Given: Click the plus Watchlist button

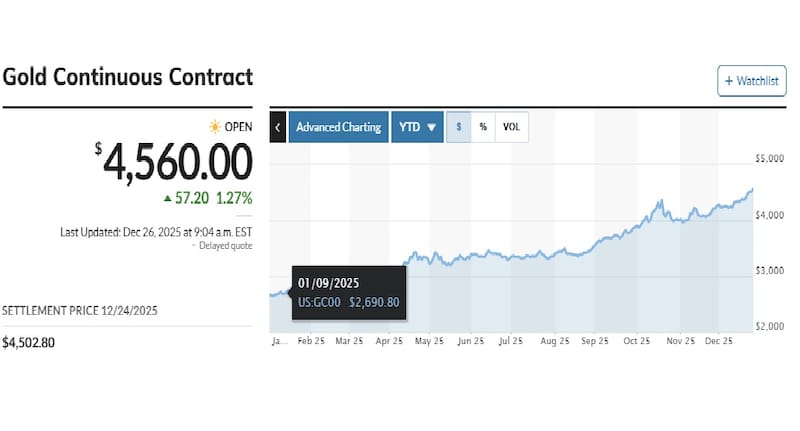Looking at the screenshot, I should click(752, 81).
